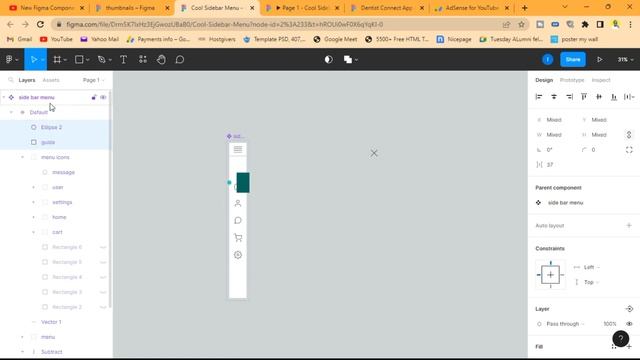
Task: Click the mask contrast icon in top toolbar
Action: coord(329,60)
